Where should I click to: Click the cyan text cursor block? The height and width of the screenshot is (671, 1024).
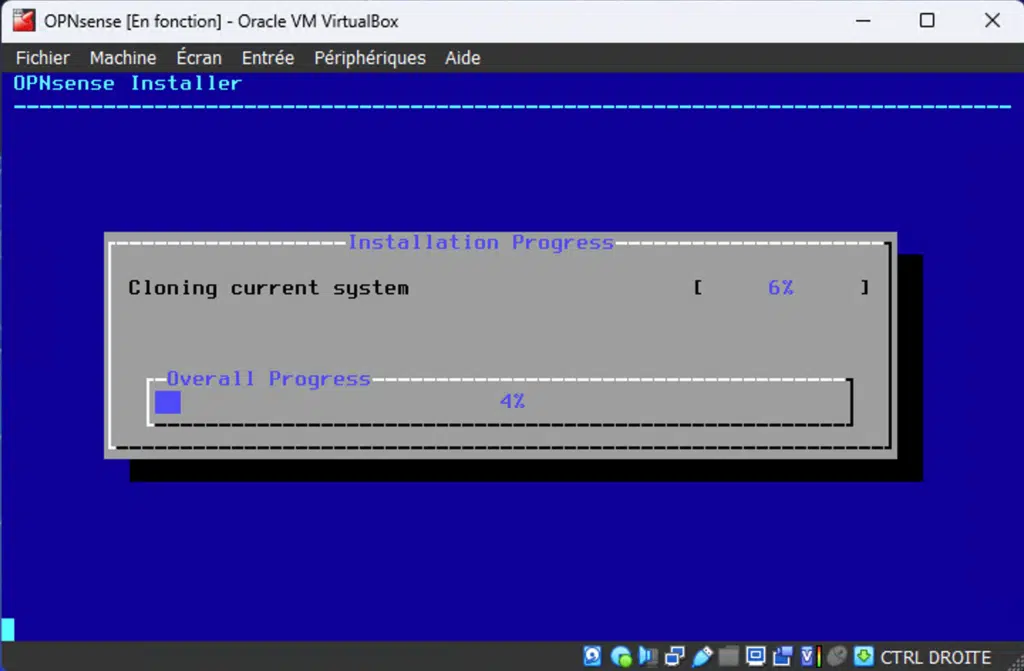pyautogui.click(x=8, y=629)
